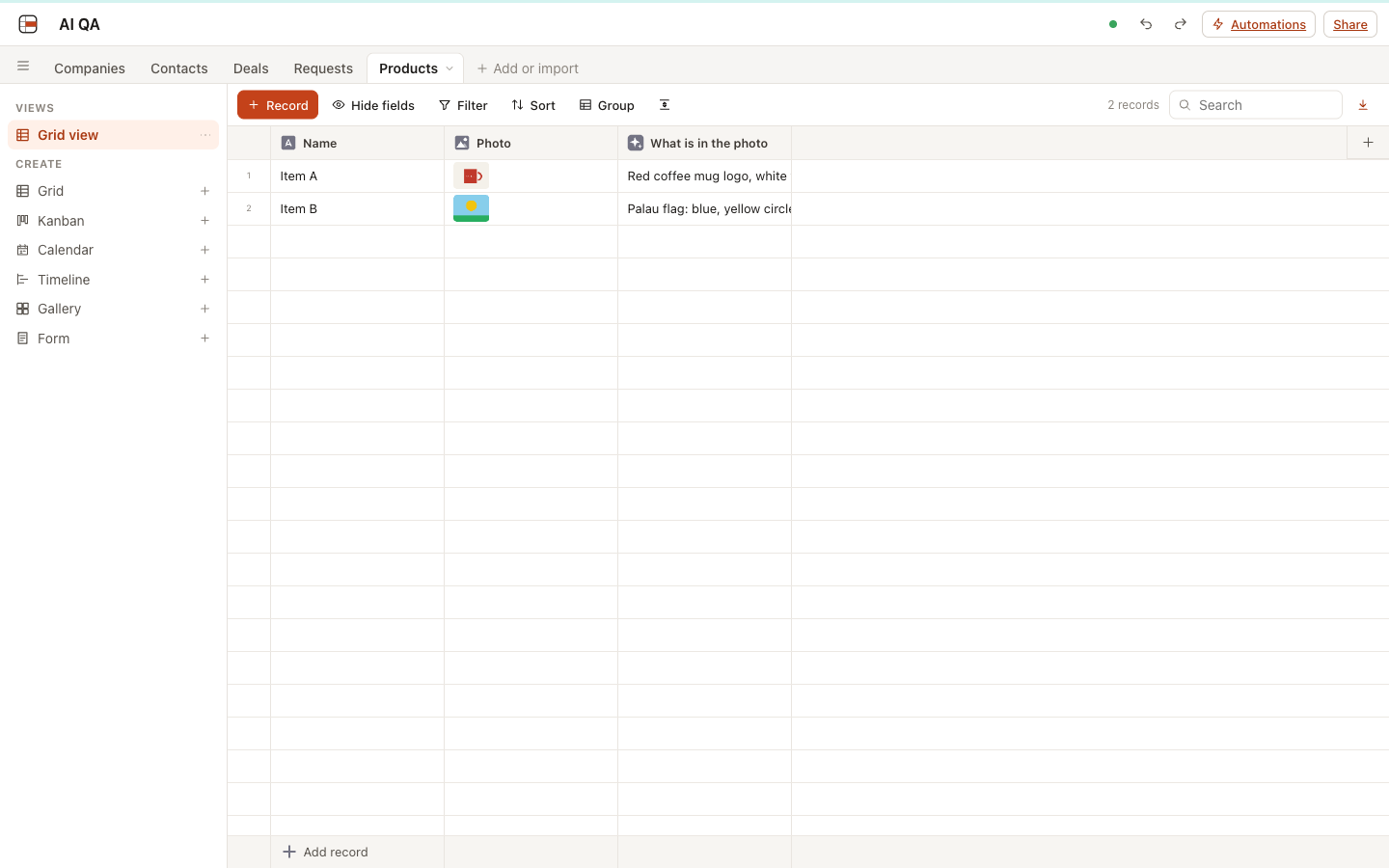Image resolution: width=1389 pixels, height=868 pixels.
Task: Switch to the Deals tab
Action: [x=251, y=68]
